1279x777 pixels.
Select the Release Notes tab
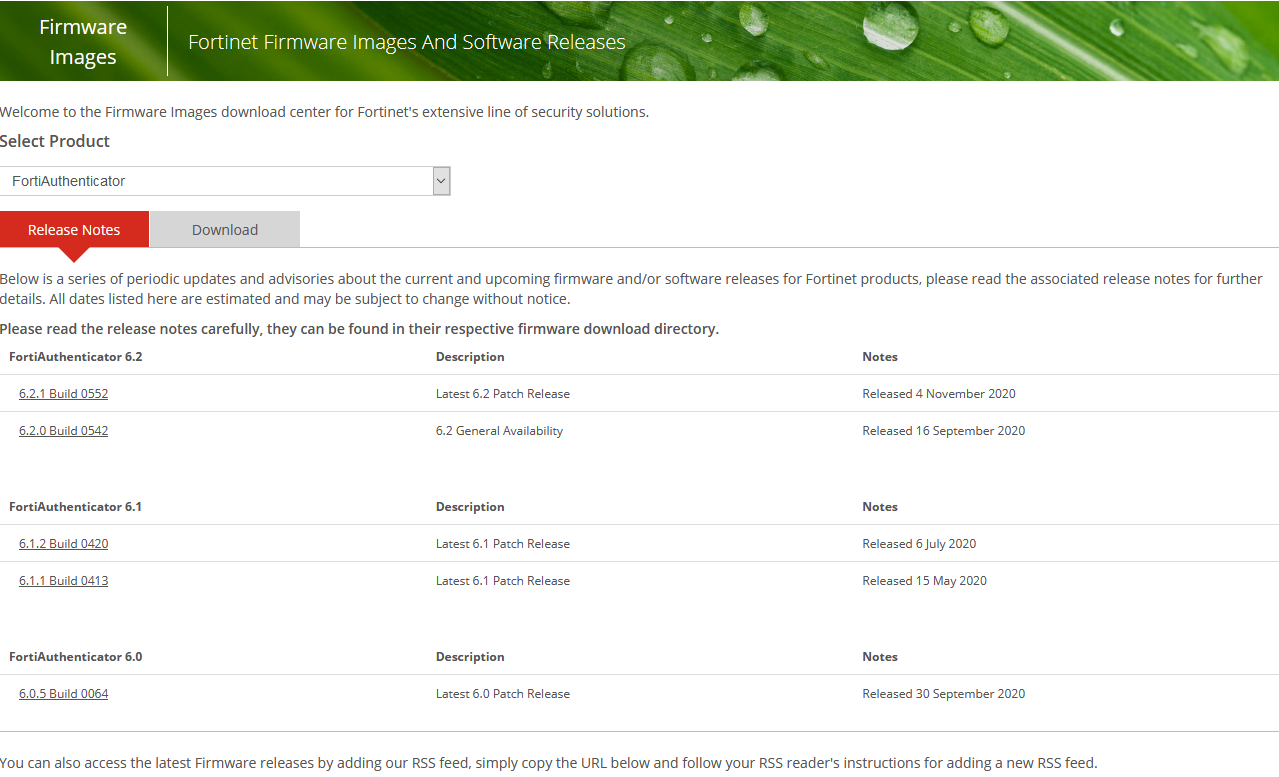click(x=73, y=229)
